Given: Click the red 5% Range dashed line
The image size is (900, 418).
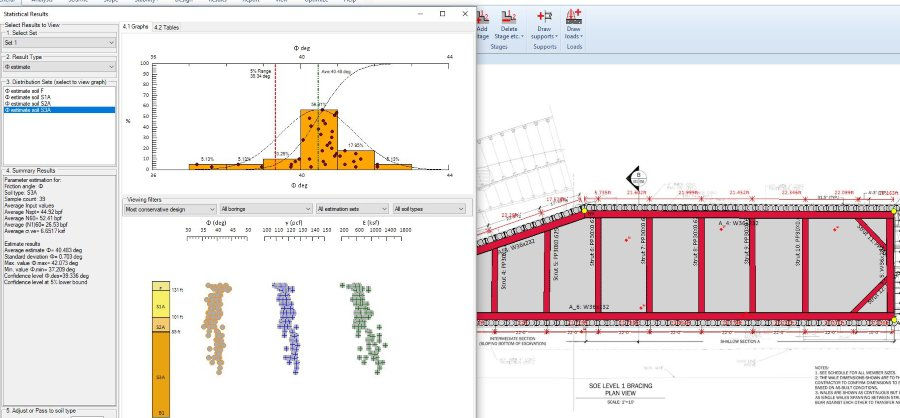Looking at the screenshot, I should pos(276,115).
